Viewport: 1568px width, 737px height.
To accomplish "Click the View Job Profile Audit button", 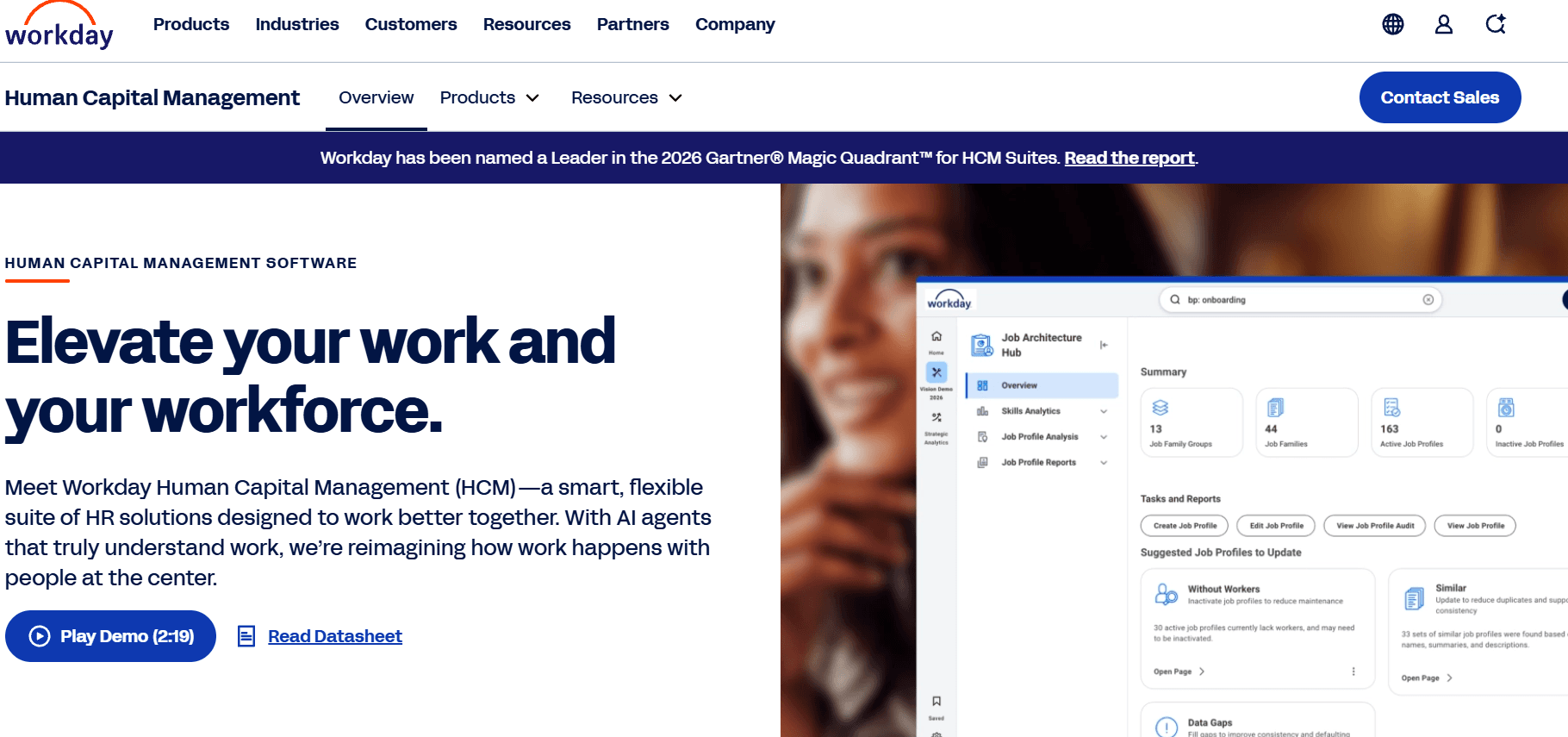I will 1375,526.
